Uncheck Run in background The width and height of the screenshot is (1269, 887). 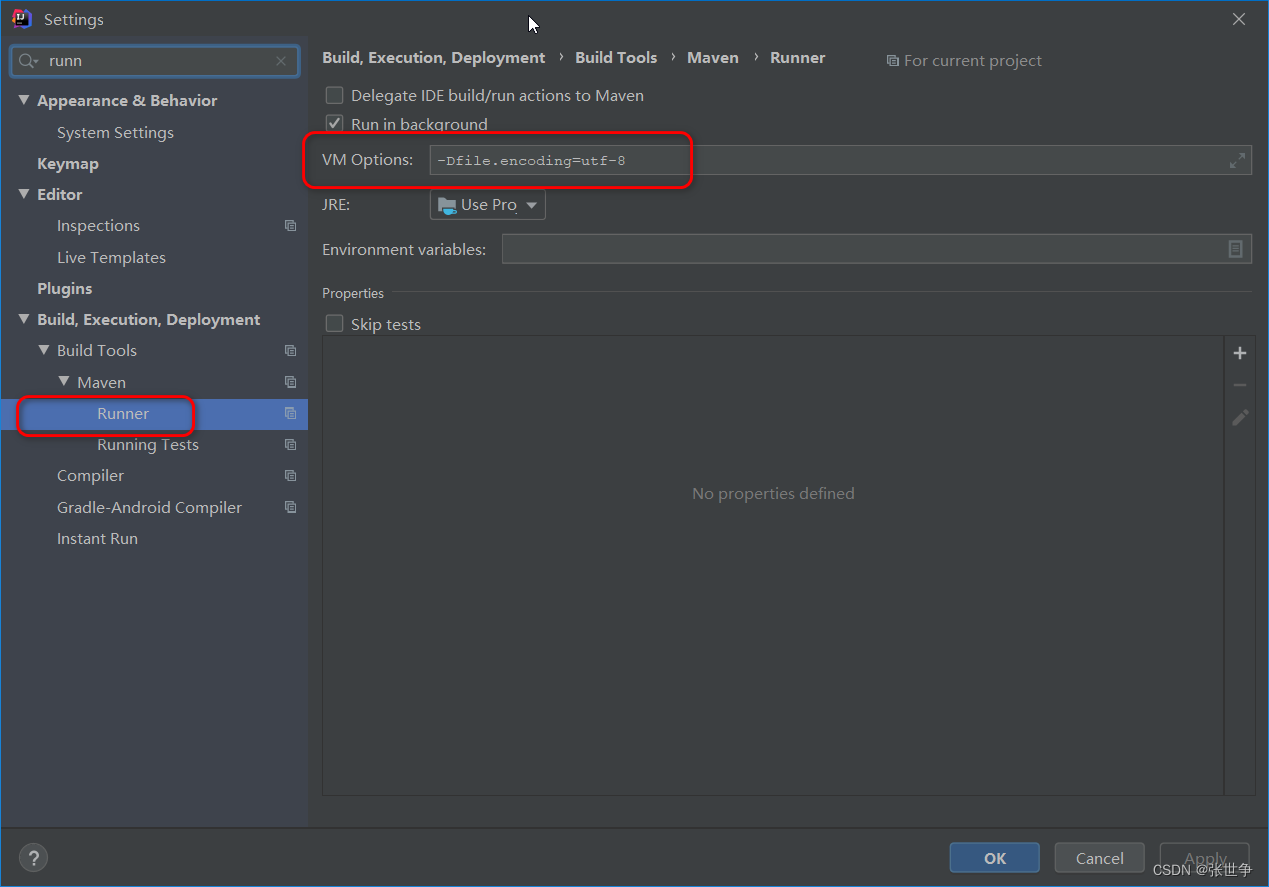pos(334,124)
